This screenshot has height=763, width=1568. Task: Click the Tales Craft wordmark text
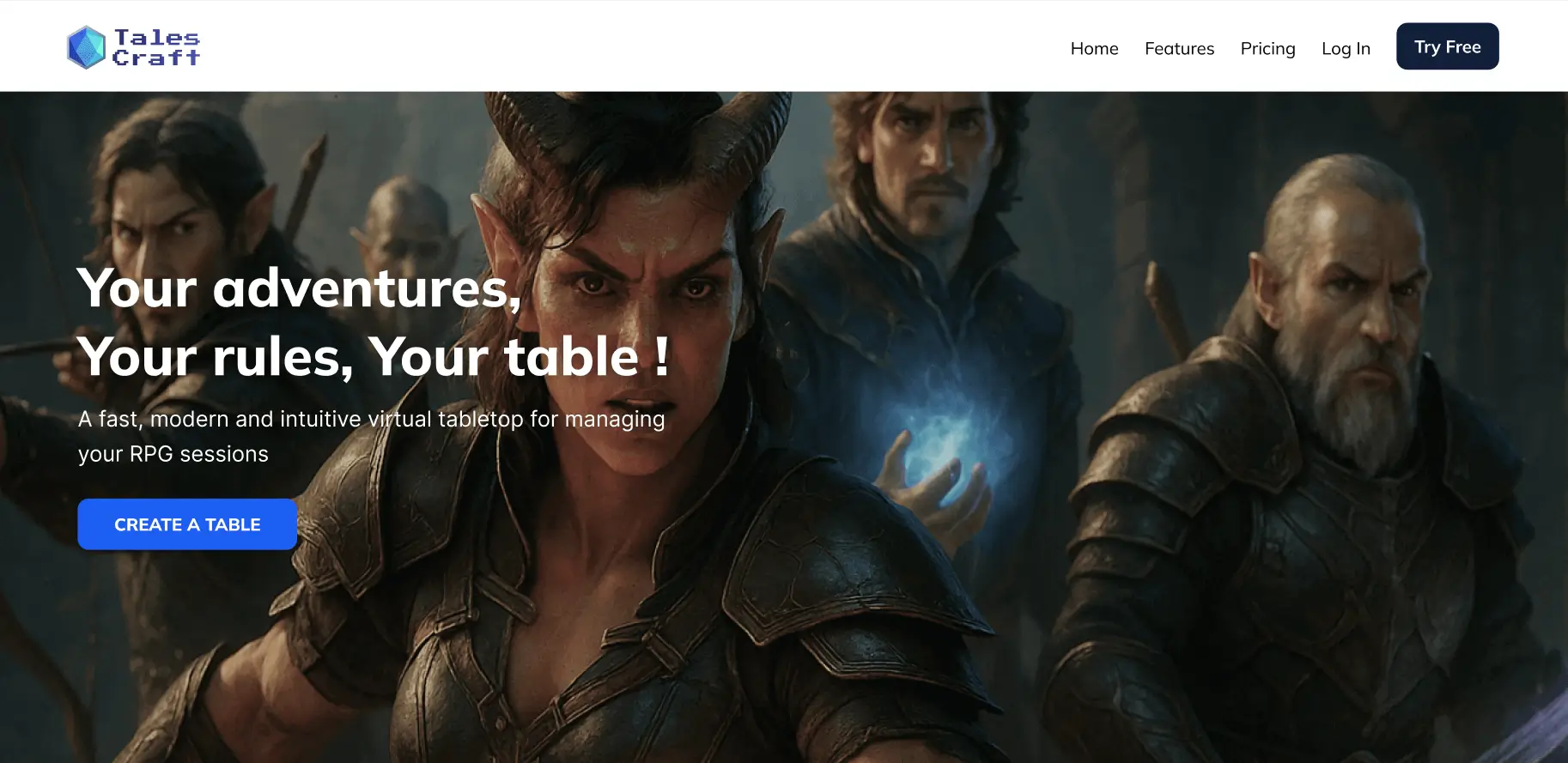pos(156,48)
